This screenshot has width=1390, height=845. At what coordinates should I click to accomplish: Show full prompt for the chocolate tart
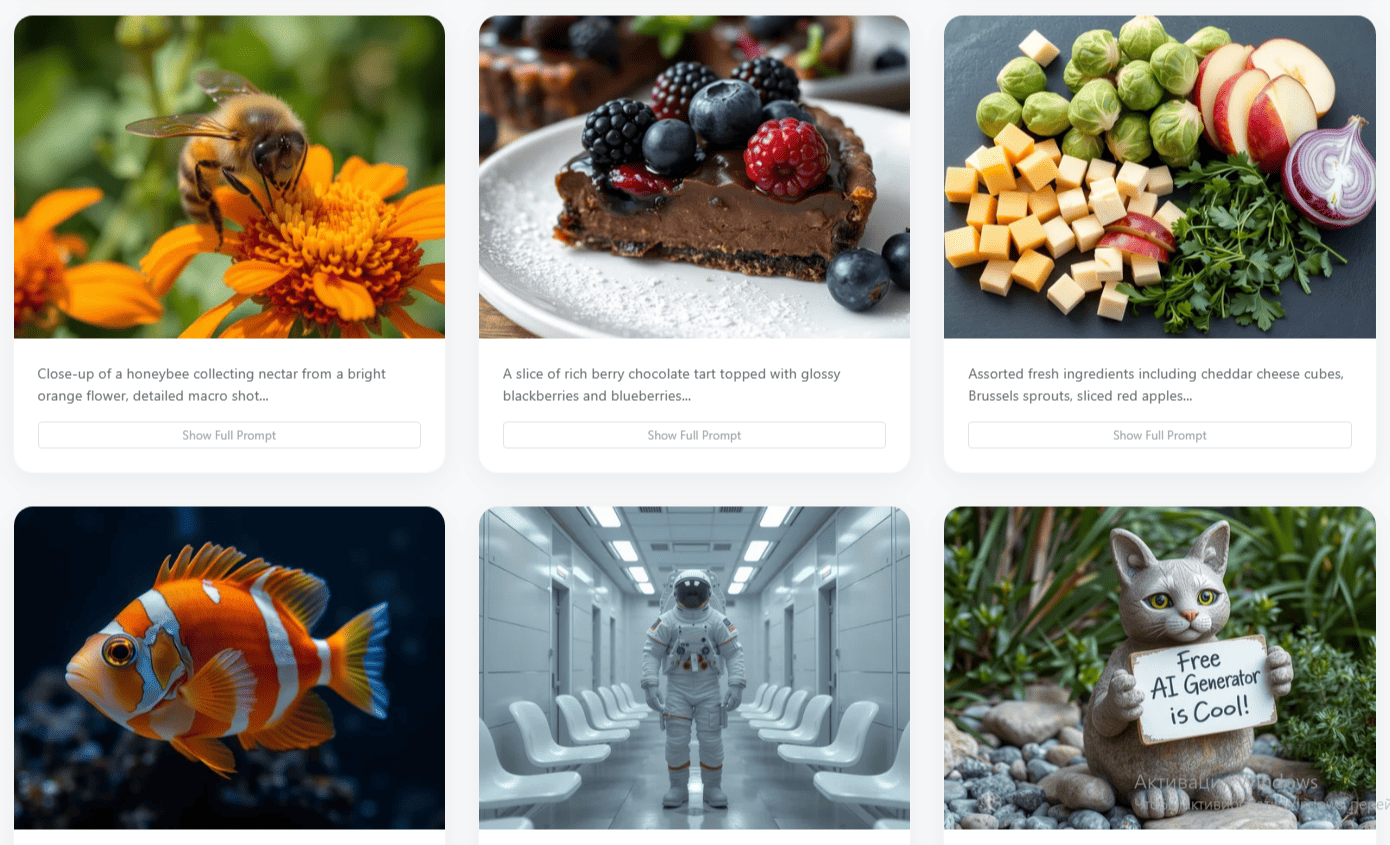pyautogui.click(x=694, y=435)
